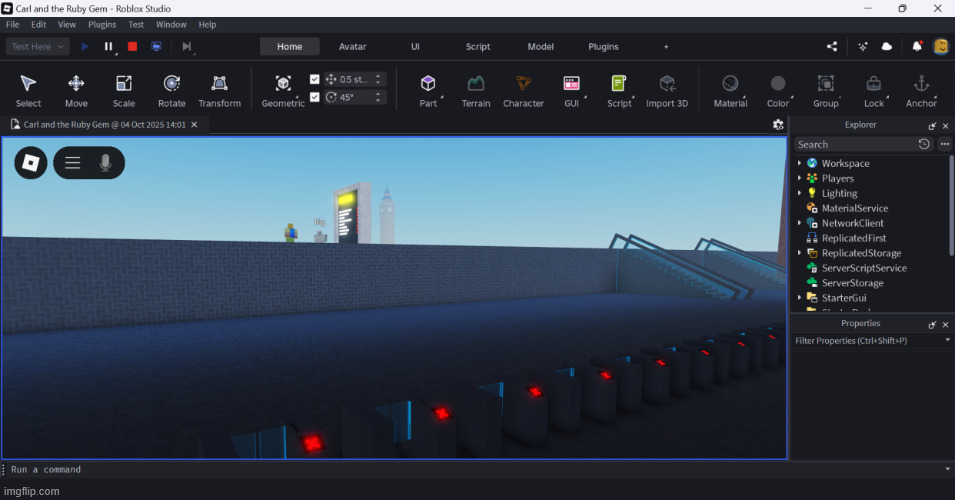Toggle the move snapping checkbox
The image size is (955, 500).
click(x=314, y=79)
